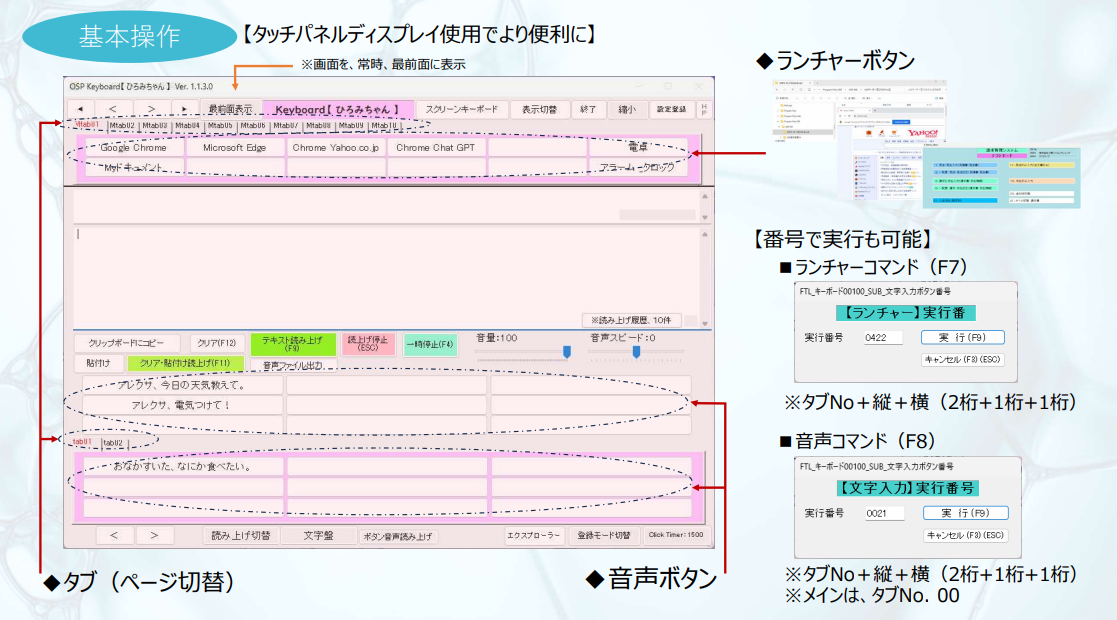Switch to the Mtab02 tab
This screenshot has width=1117, height=620.
coord(122,125)
